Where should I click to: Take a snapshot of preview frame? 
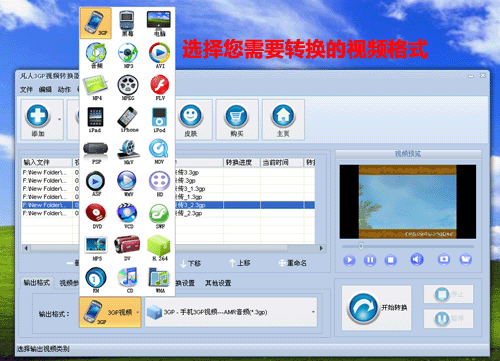tap(444, 259)
